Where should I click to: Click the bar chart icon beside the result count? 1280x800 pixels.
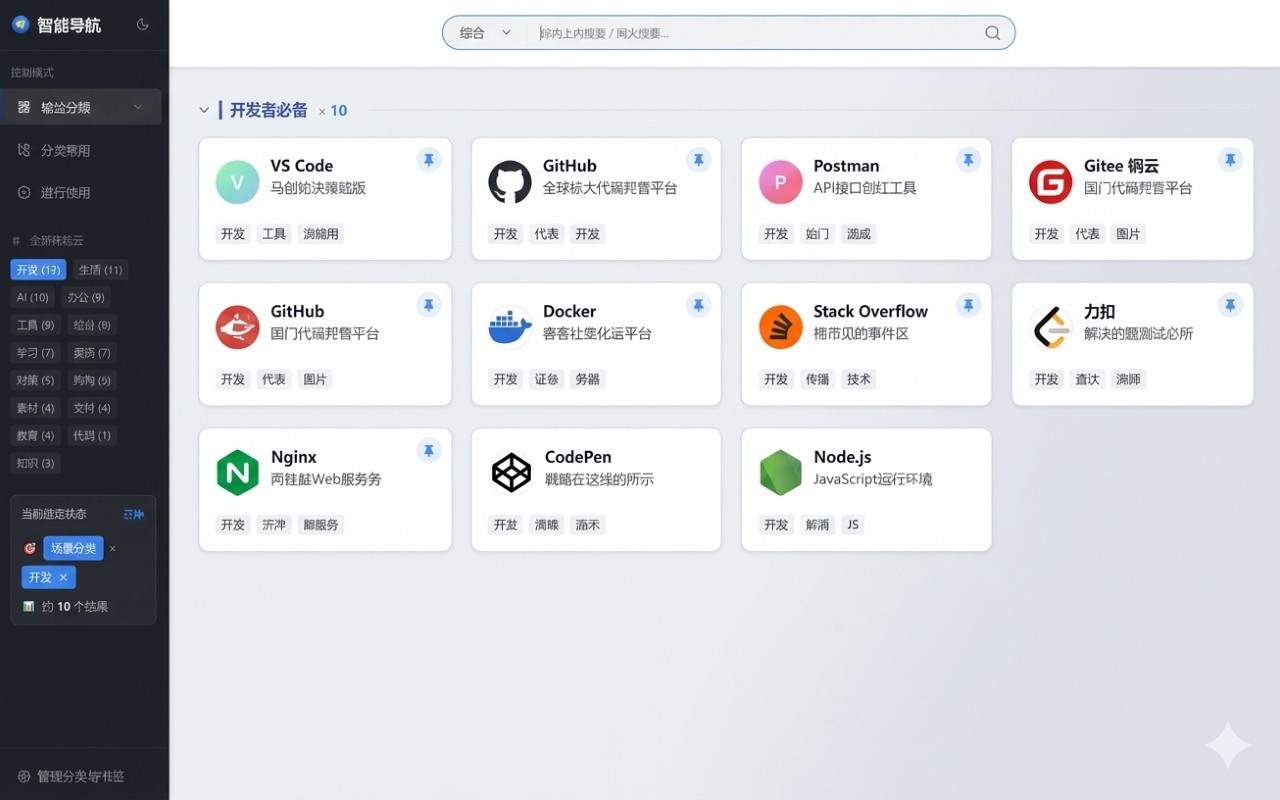click(29, 606)
